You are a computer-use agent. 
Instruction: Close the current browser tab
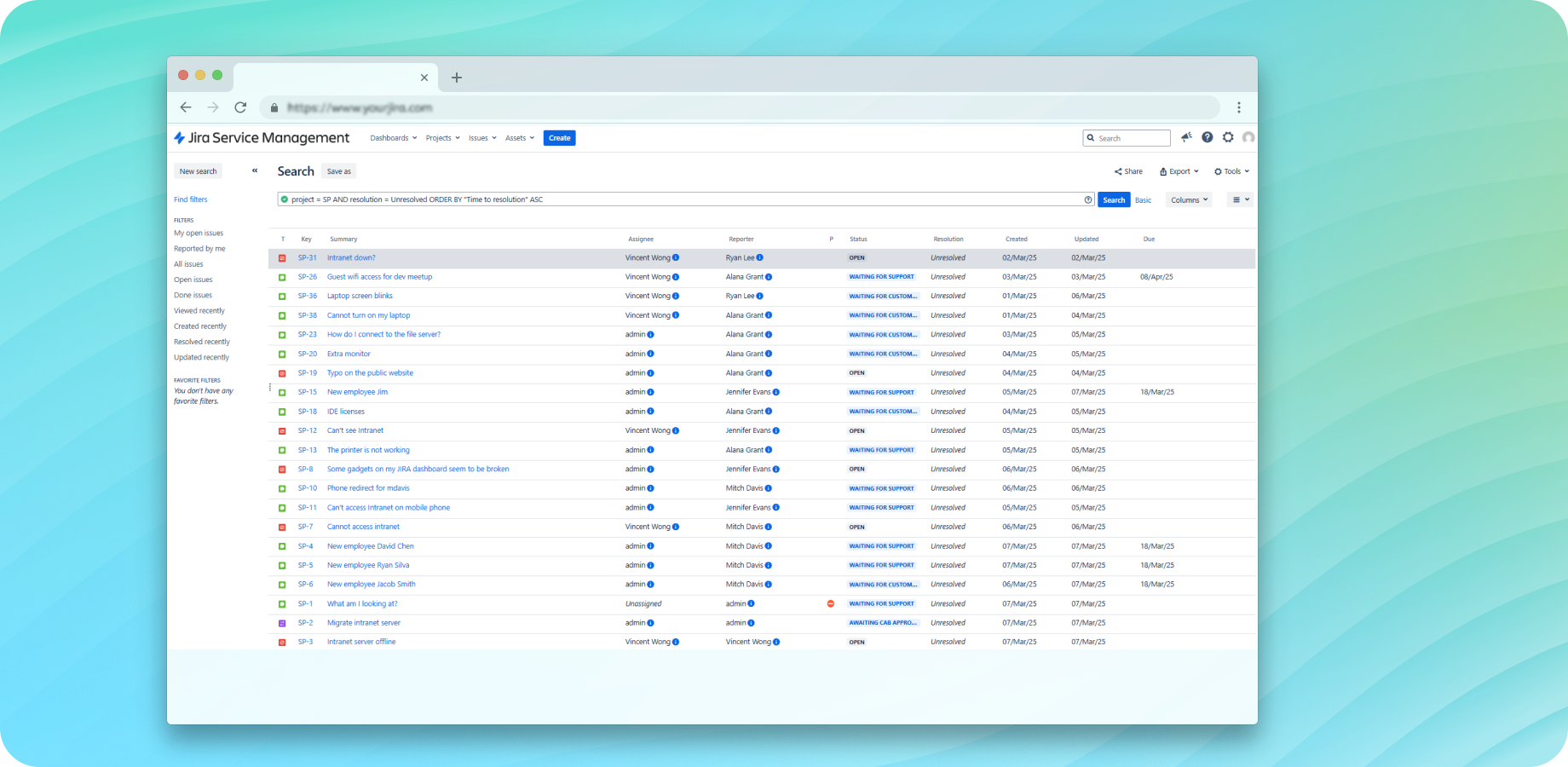[x=424, y=78]
